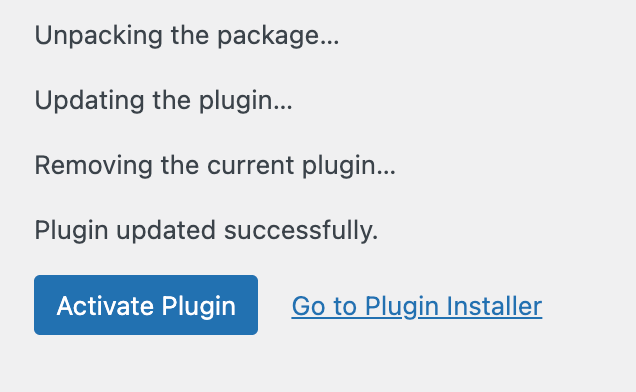Select the blue Activate Plugin button
Viewport: 636px width, 392px height.
(146, 305)
